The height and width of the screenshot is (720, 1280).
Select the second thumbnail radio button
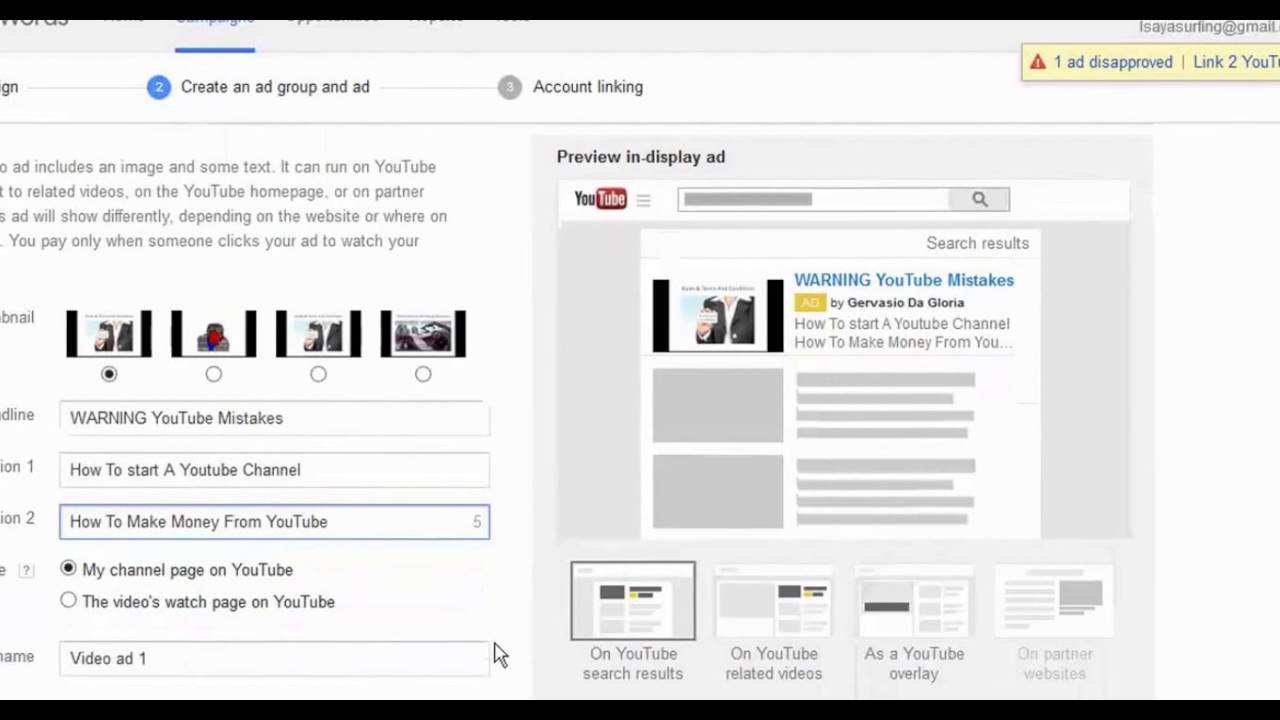pos(214,374)
